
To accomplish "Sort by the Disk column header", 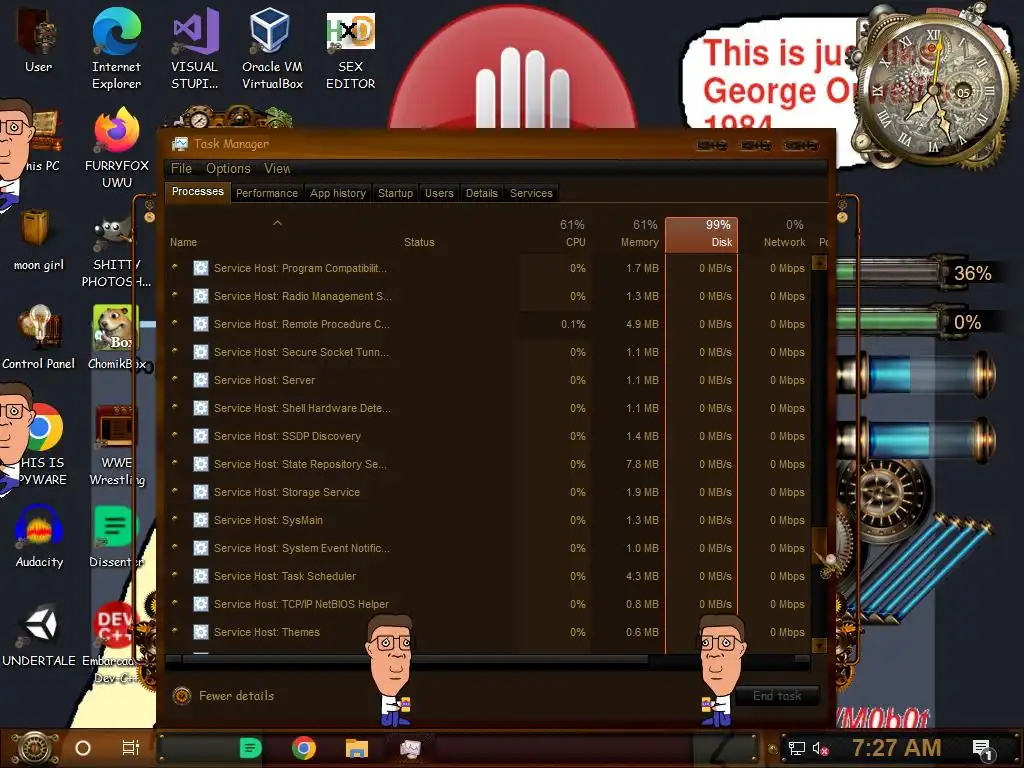I will tap(701, 234).
